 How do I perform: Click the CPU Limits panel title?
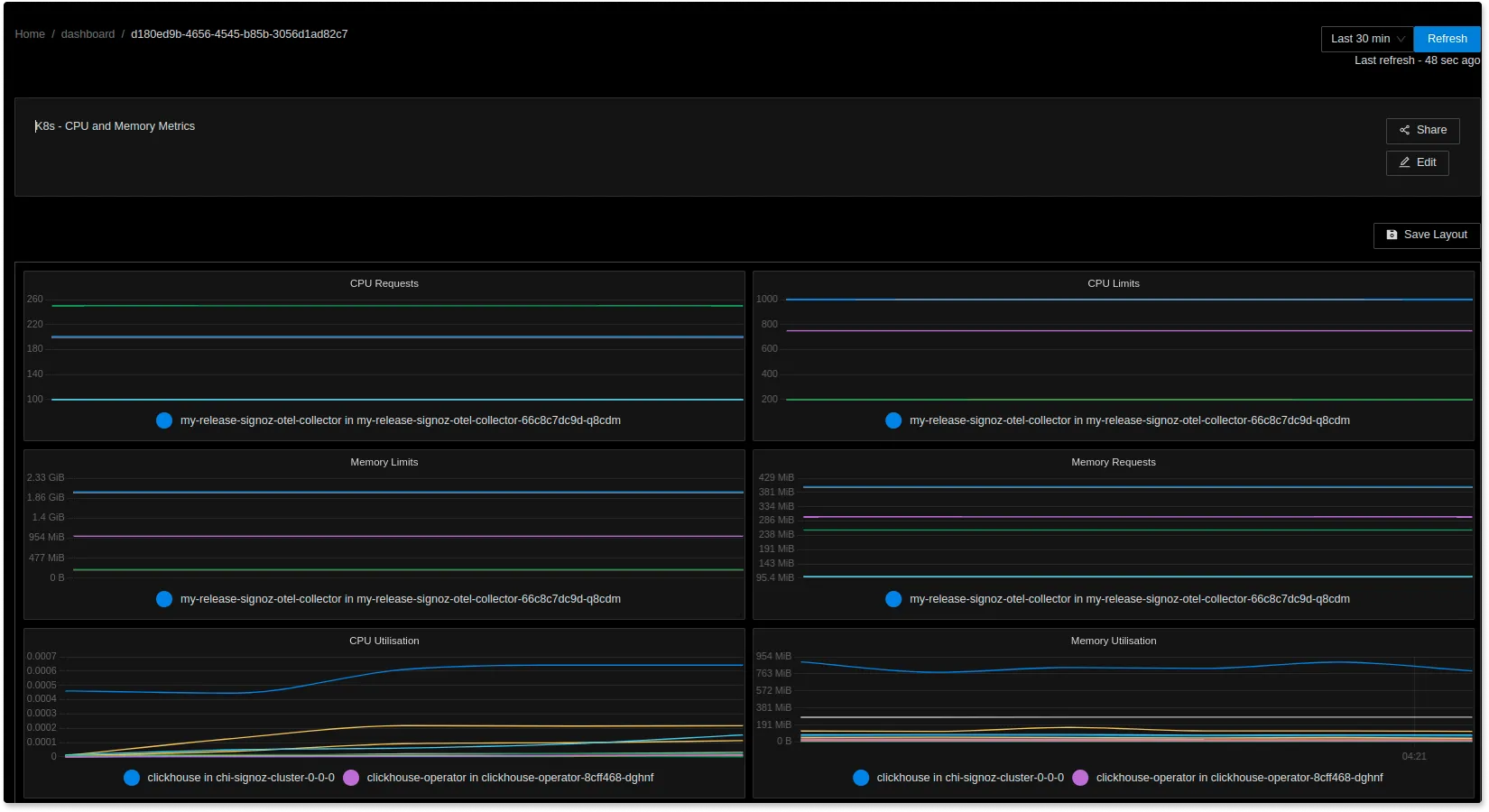[x=1113, y=283]
